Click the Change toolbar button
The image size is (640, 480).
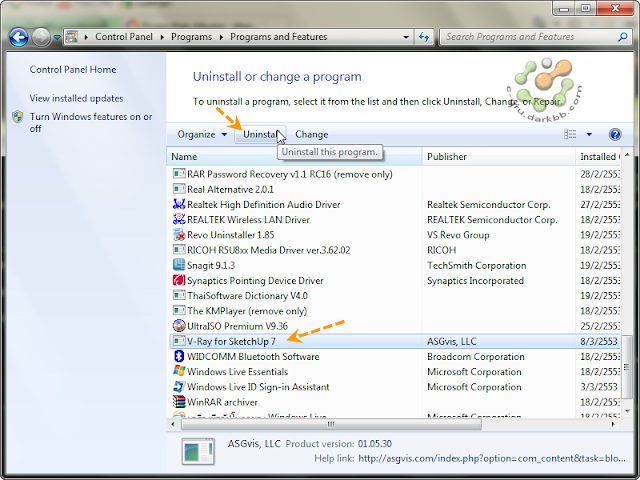click(311, 134)
